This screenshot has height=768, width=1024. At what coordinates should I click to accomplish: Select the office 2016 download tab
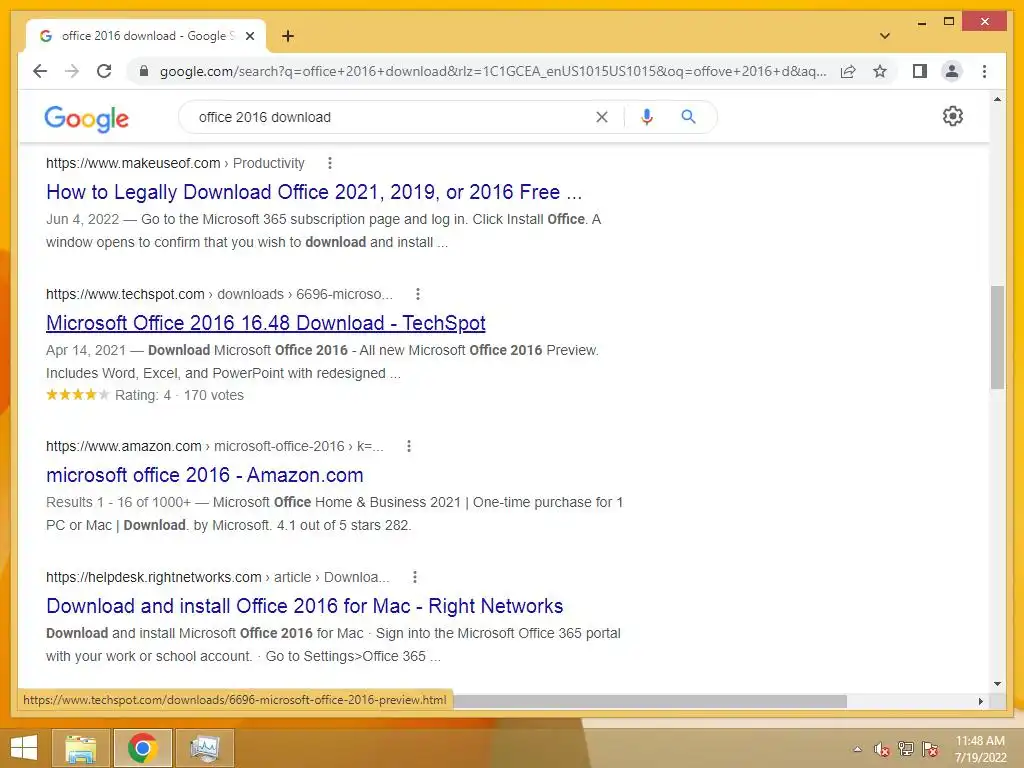click(146, 36)
